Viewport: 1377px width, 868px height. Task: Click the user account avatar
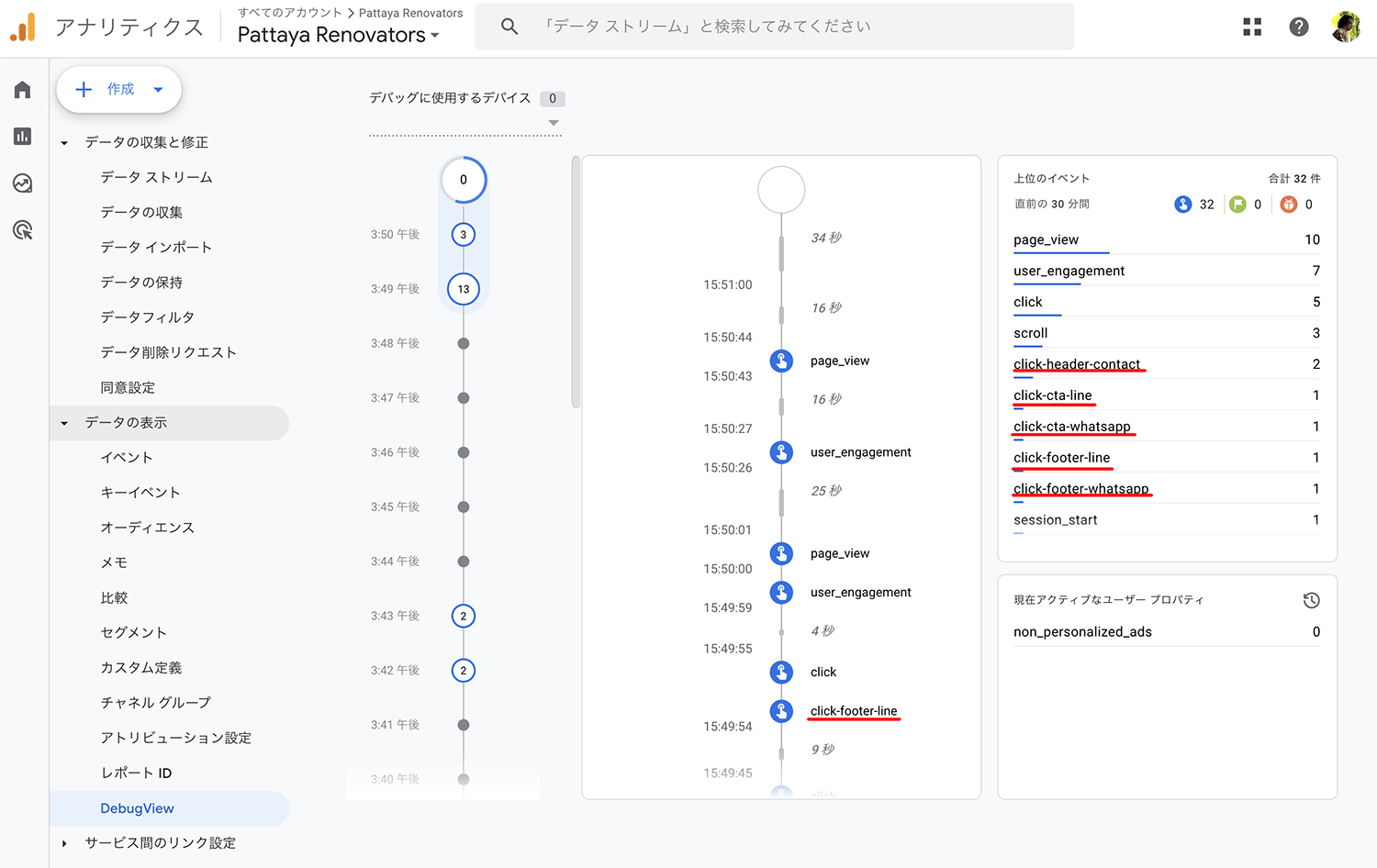tap(1345, 27)
